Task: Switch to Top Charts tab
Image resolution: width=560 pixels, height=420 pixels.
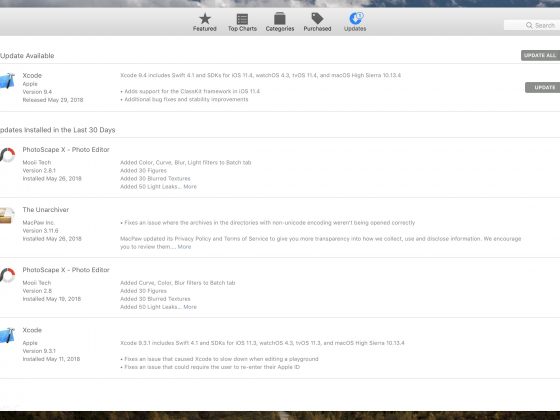Action: 242,22
